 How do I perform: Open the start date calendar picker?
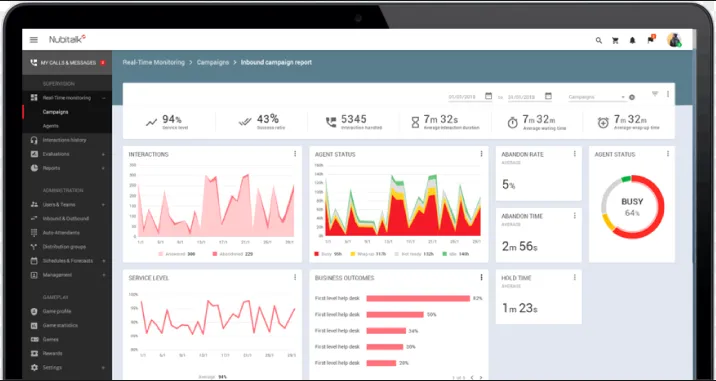489,96
